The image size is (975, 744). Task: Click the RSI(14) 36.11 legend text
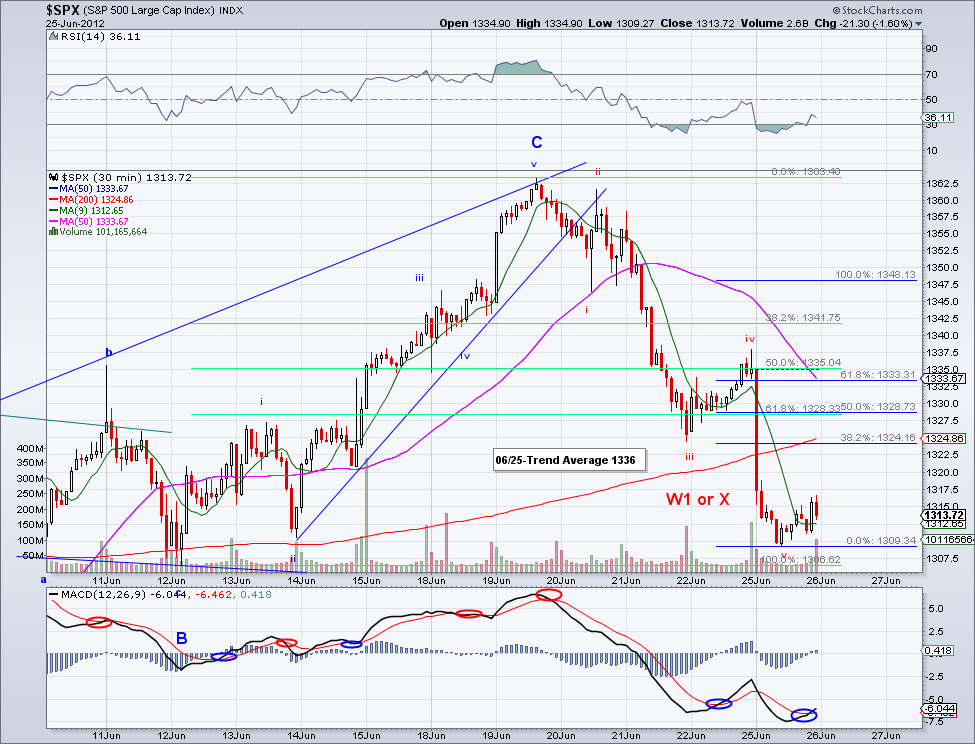100,37
